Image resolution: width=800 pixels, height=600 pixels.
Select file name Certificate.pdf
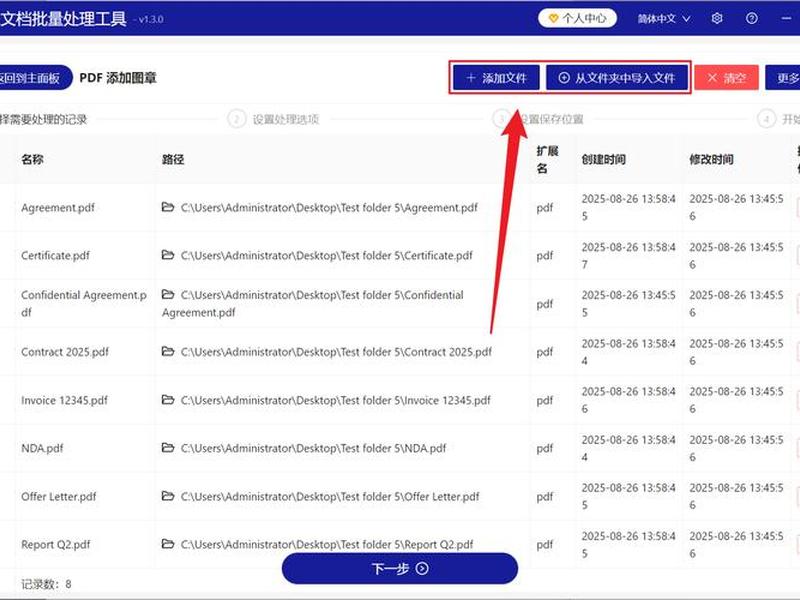pyautogui.click(x=56, y=256)
